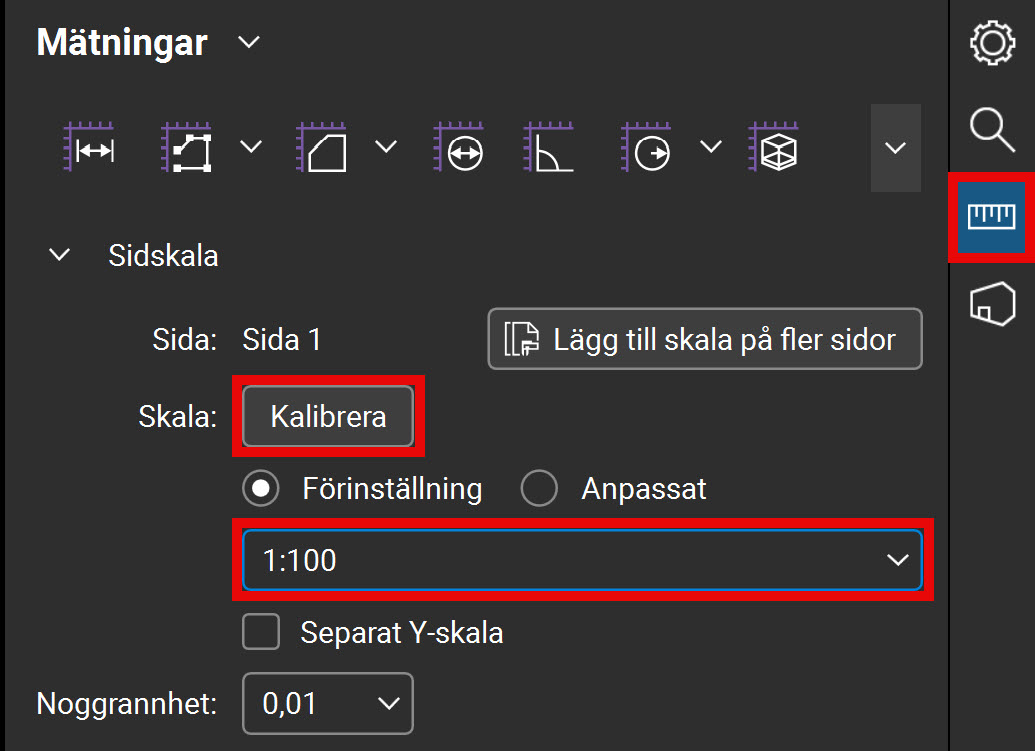Image resolution: width=1035 pixels, height=751 pixels.
Task: Open the 1:100 scale preset dropdown
Action: point(582,560)
